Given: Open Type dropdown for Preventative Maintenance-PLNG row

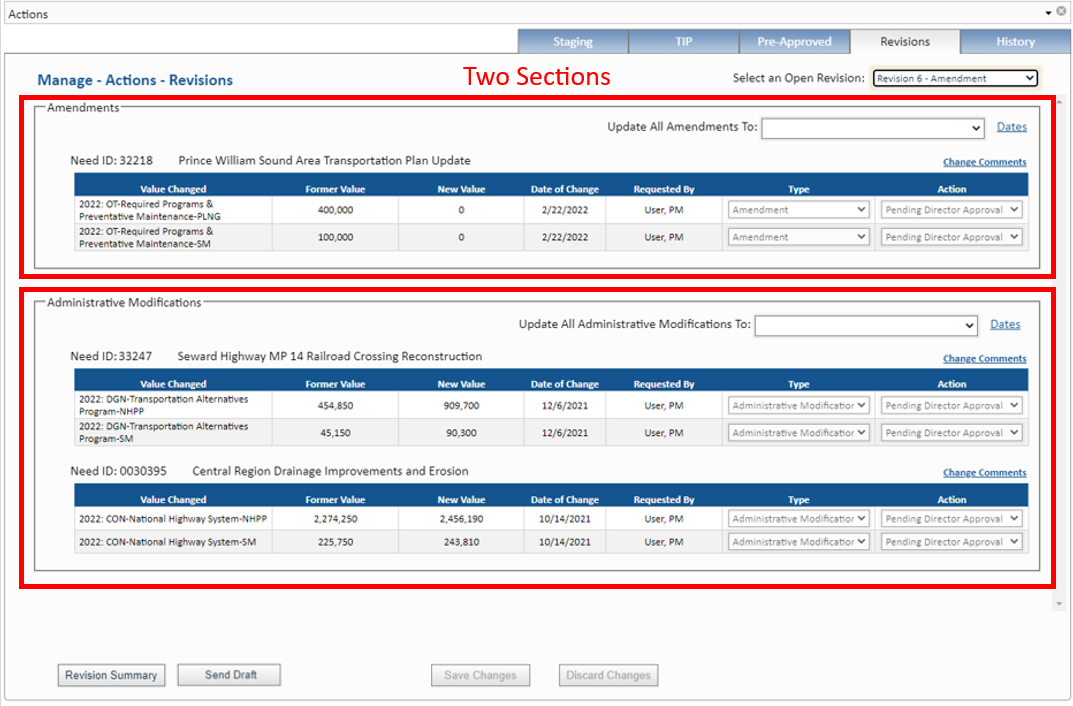Looking at the screenshot, I should tap(799, 210).
